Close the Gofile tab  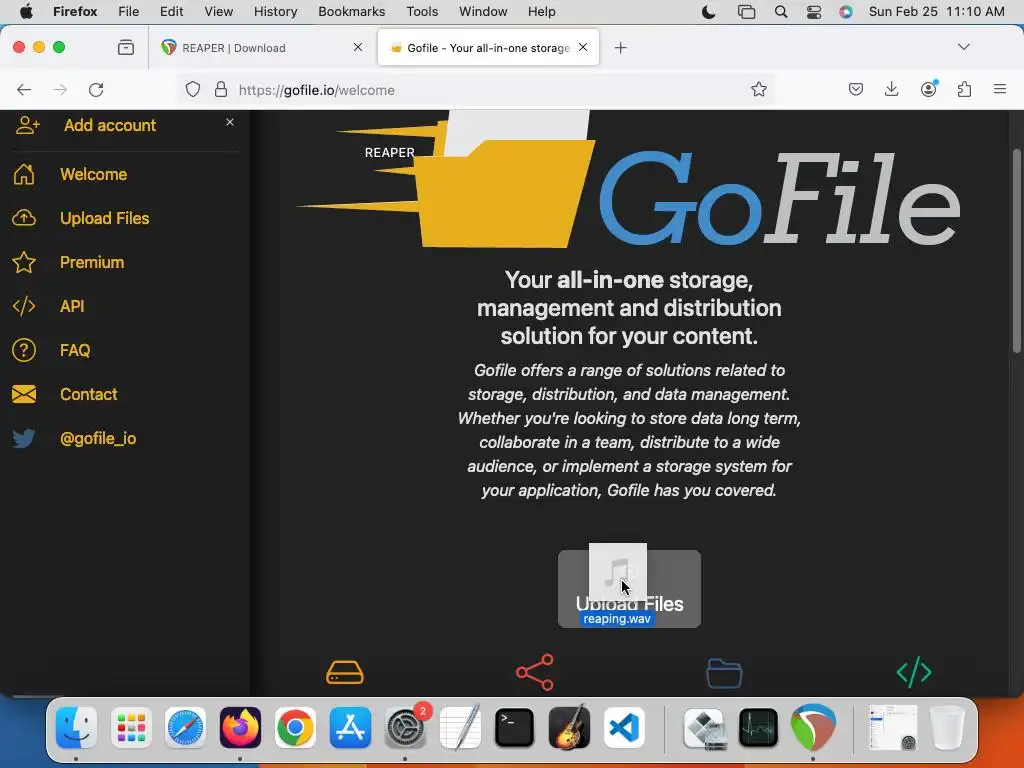point(583,47)
